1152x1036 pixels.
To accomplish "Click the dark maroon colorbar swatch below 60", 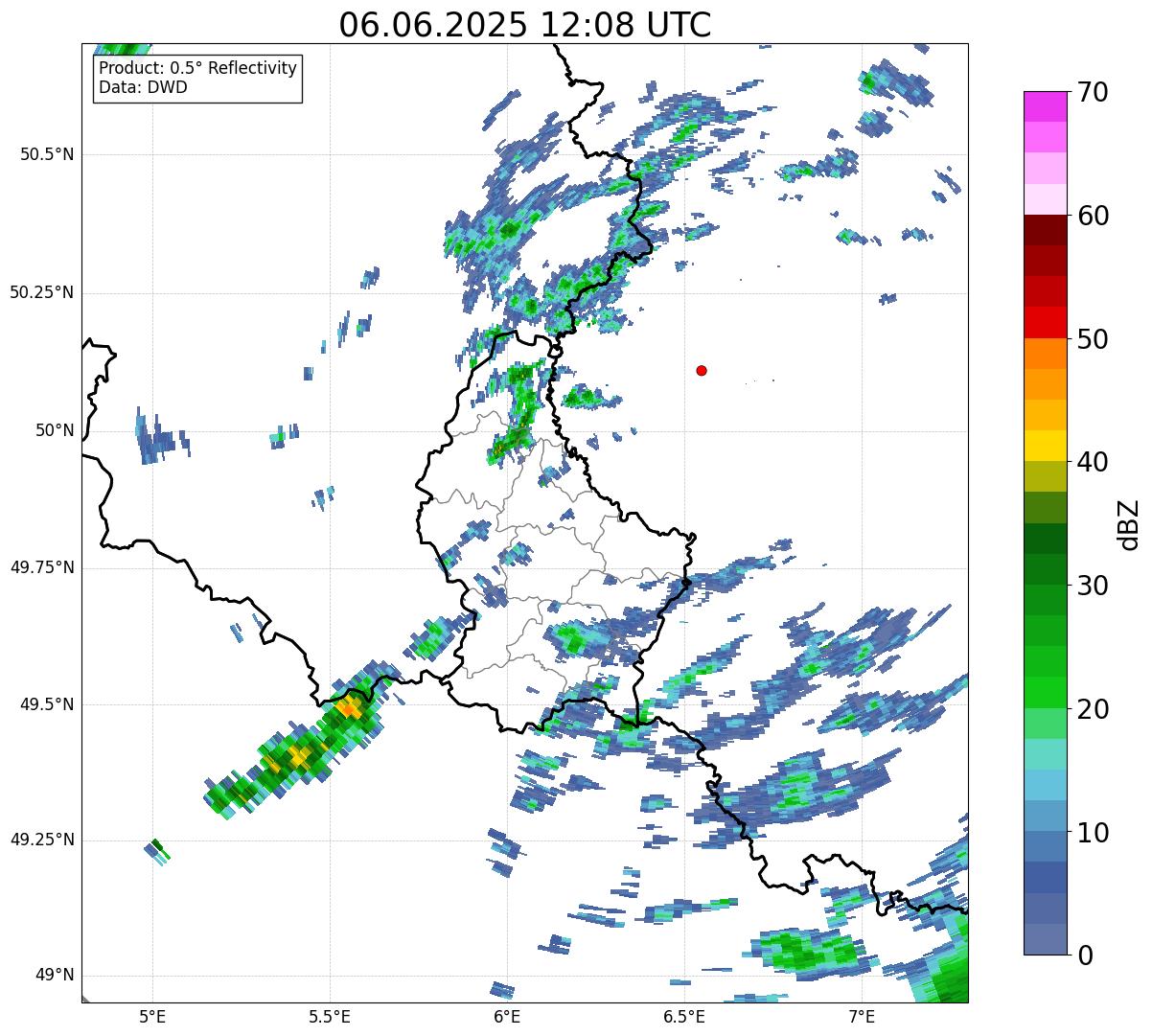I will (x=1044, y=230).
